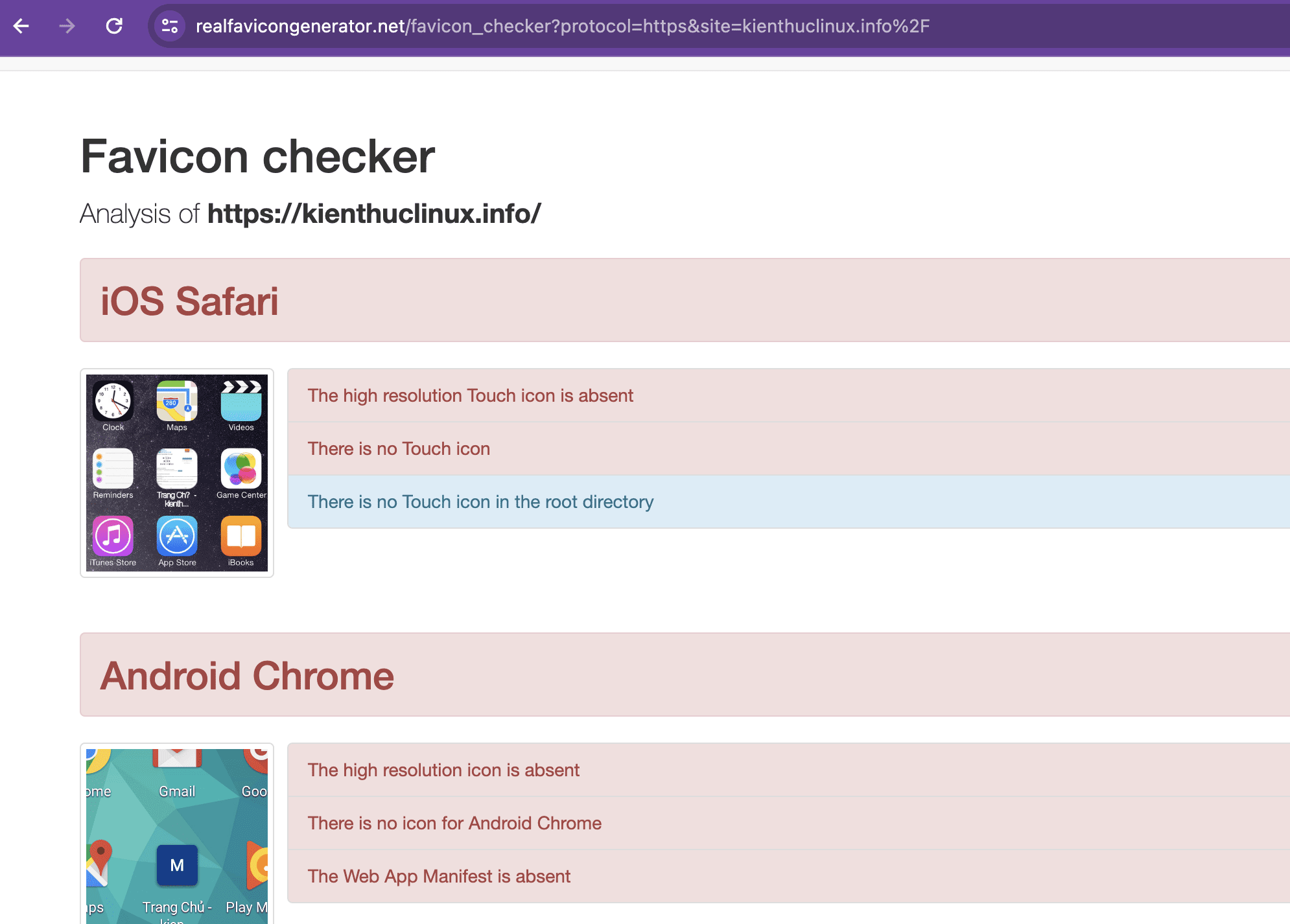Focus the address bar URL field
Image resolution: width=1290 pixels, height=924 pixels.
tap(561, 26)
